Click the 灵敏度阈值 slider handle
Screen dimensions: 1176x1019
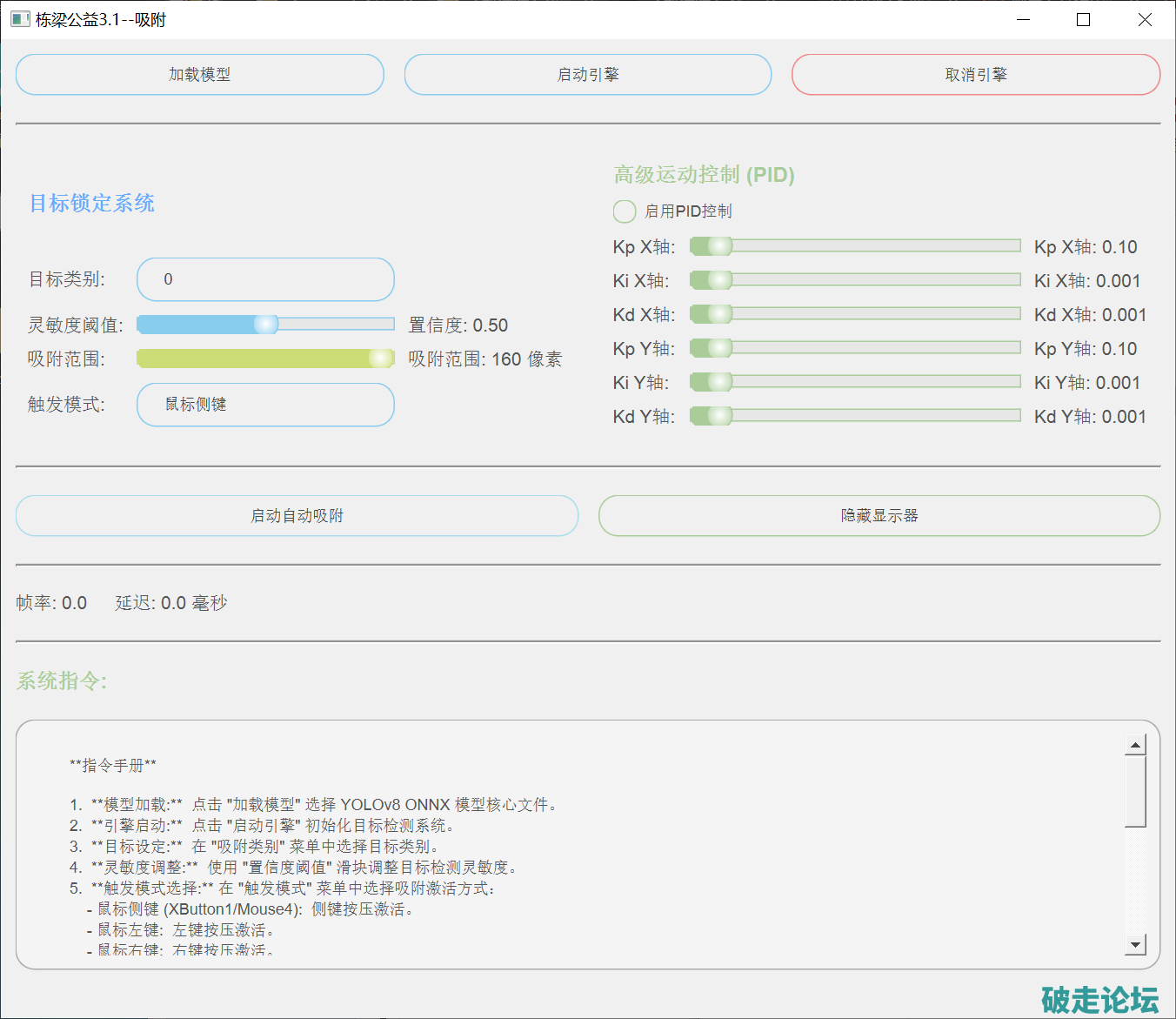[266, 325]
